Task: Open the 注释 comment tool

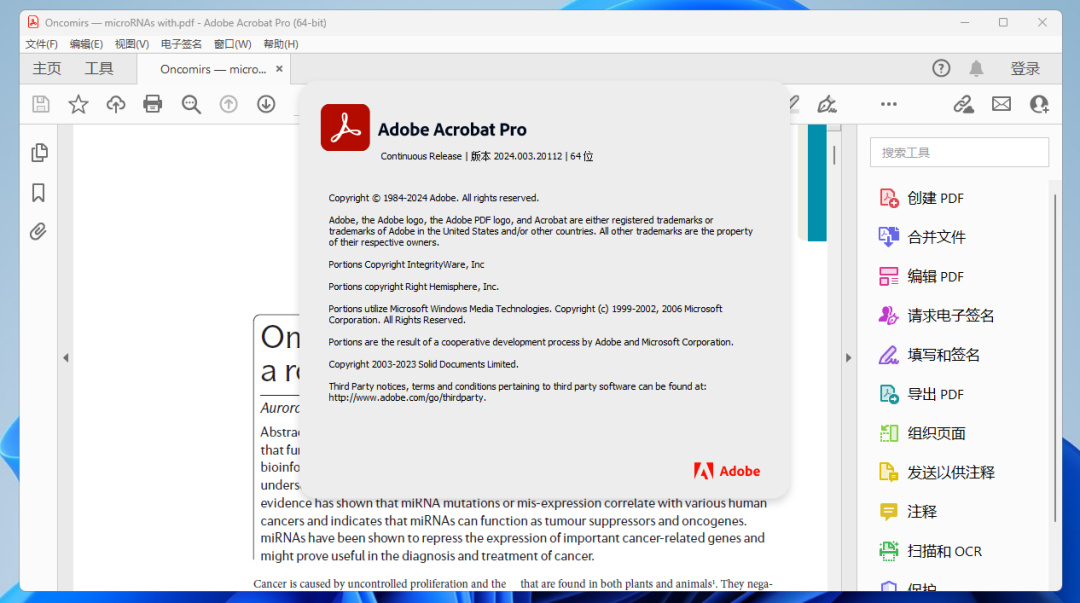Action: (x=908, y=512)
